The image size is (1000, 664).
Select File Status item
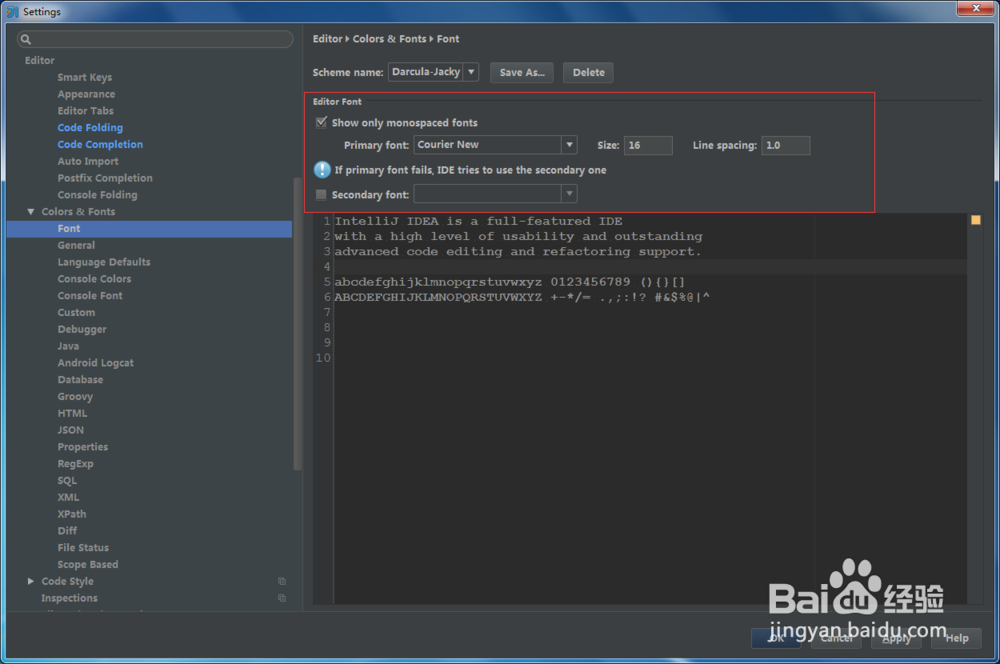[83, 547]
